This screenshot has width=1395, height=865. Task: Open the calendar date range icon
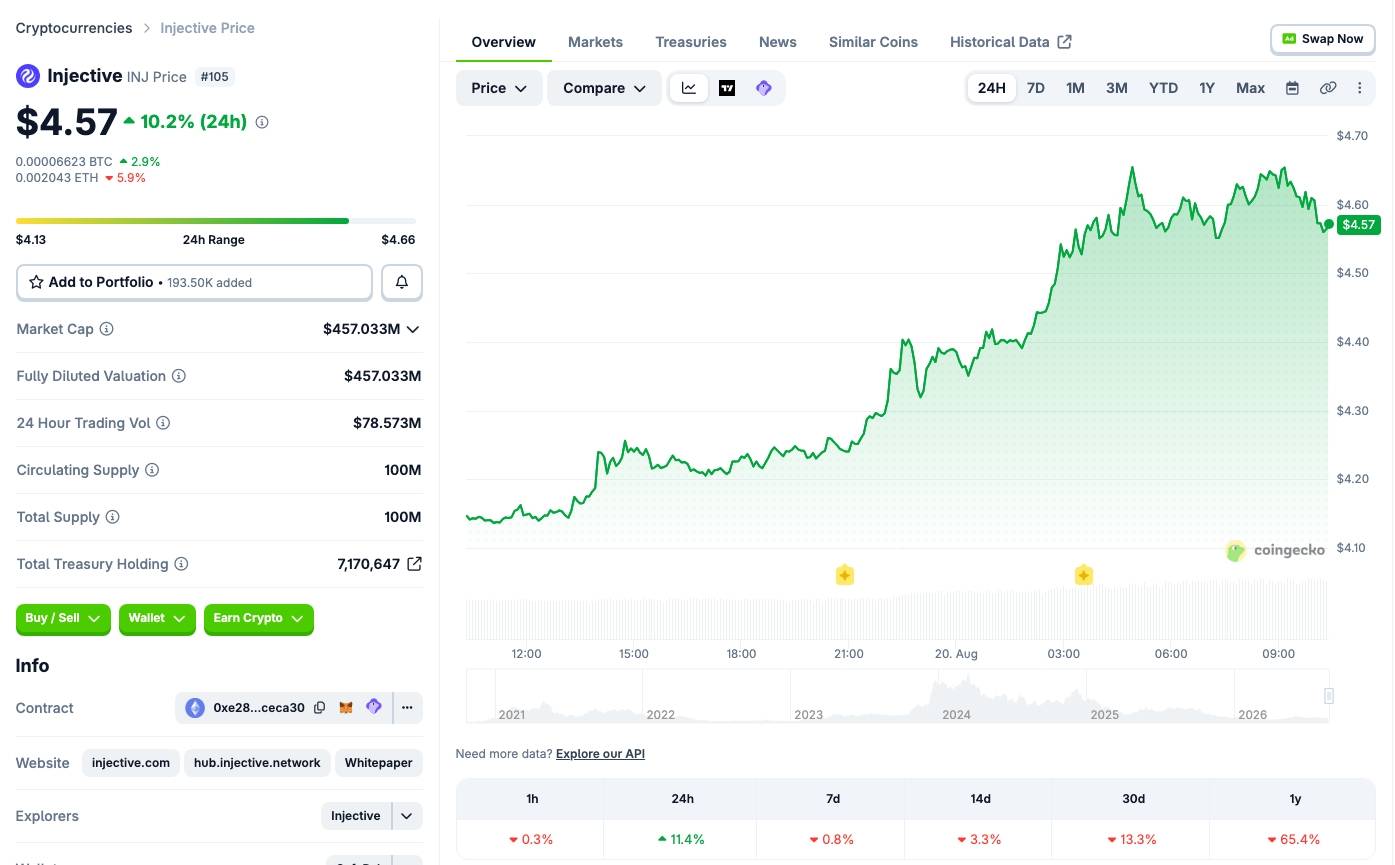click(1292, 88)
